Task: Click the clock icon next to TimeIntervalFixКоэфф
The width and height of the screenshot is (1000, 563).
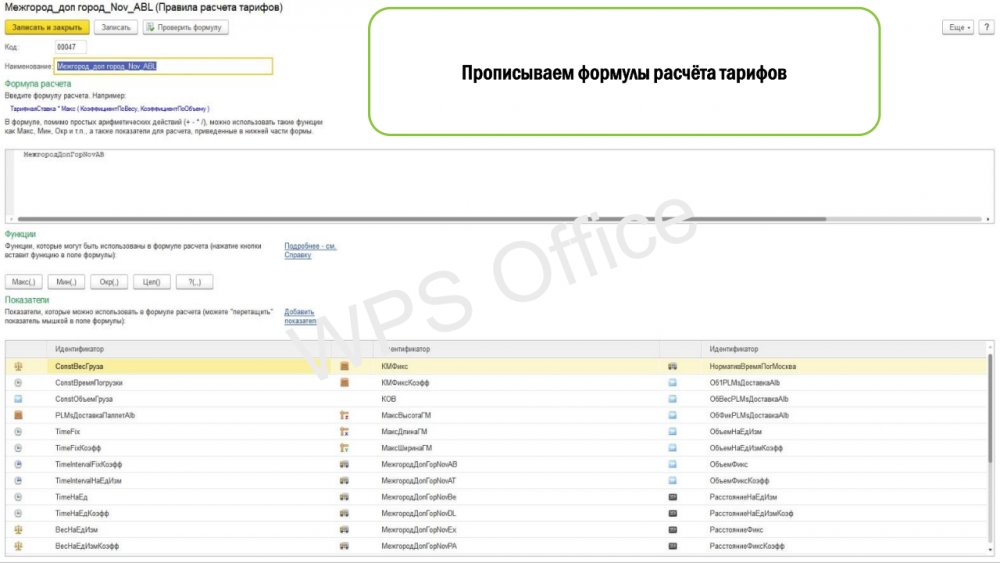Action: [x=18, y=464]
